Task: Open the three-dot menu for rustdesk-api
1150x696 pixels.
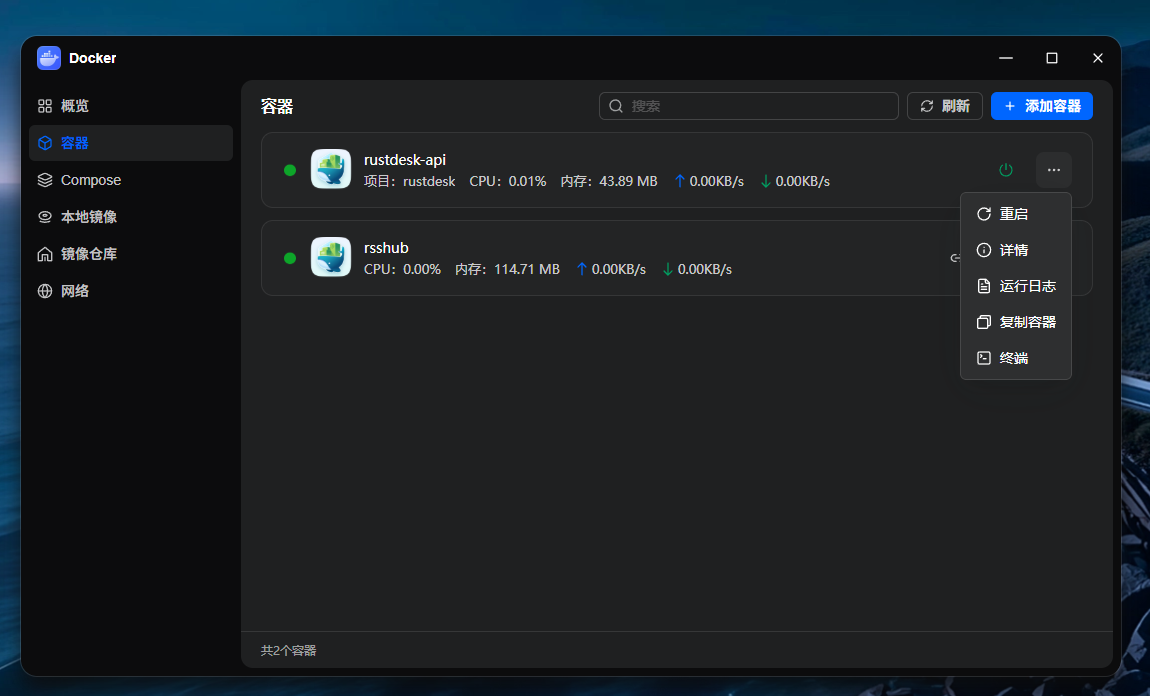Action: coord(1054,170)
